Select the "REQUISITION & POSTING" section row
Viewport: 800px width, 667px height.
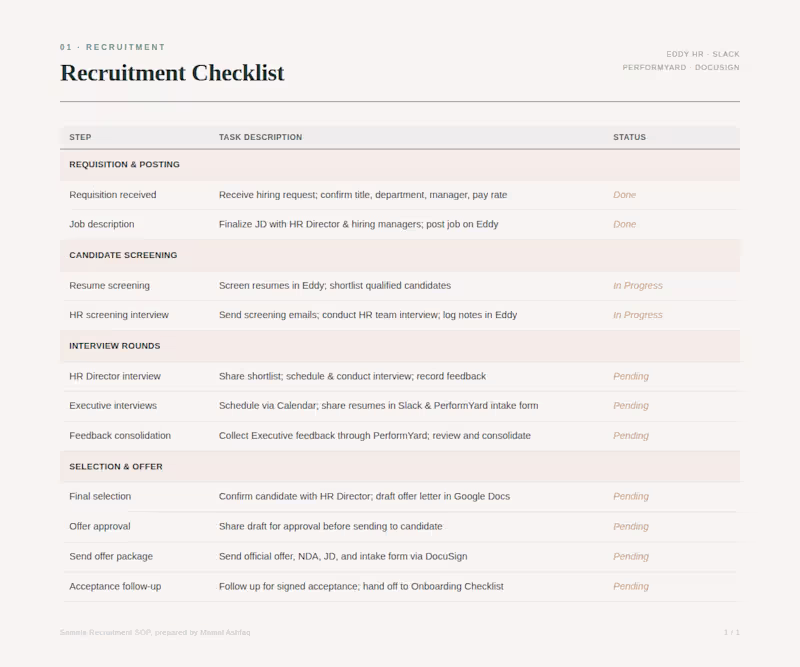(x=400, y=165)
